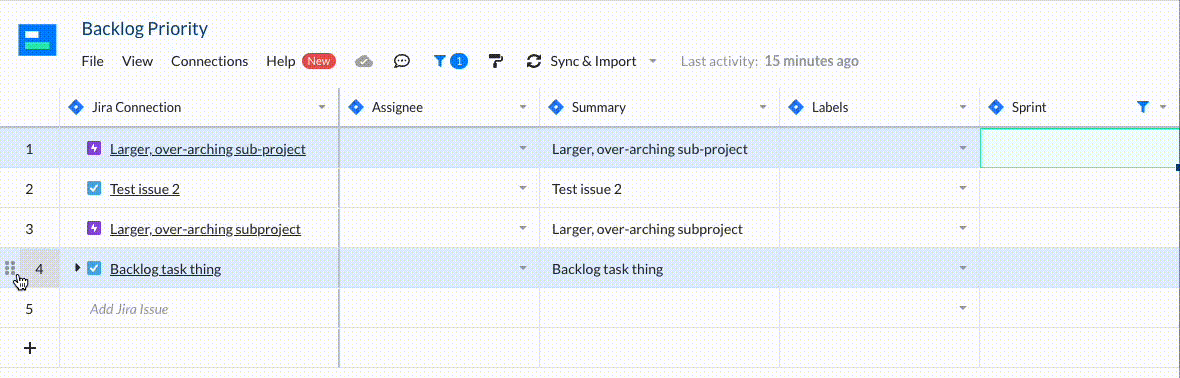Open the Larger, over-arching subproject link
Viewport: 1180px width, 378px height.
[205, 229]
